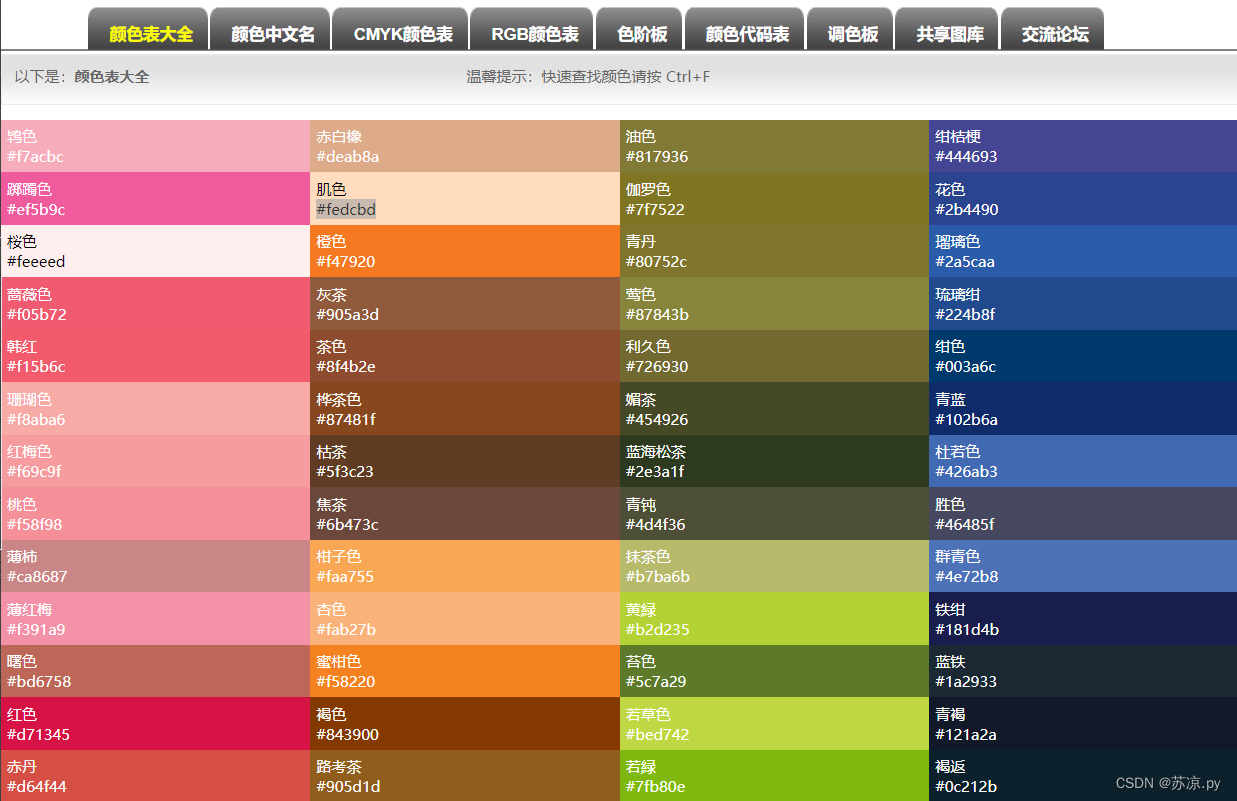Screen dimensions: 1237x801
Task: Click the #f7acbc pink swatch
Action: coord(155,146)
